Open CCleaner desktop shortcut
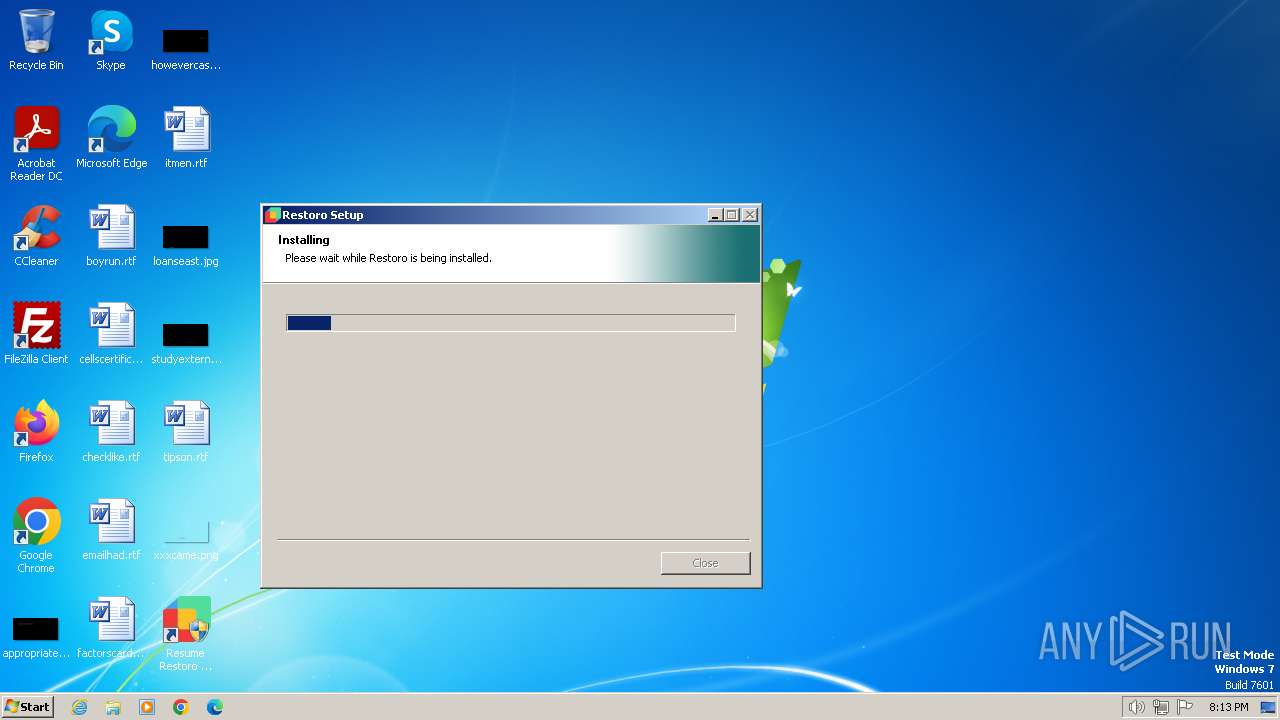The width and height of the screenshot is (1280, 720). tap(36, 235)
